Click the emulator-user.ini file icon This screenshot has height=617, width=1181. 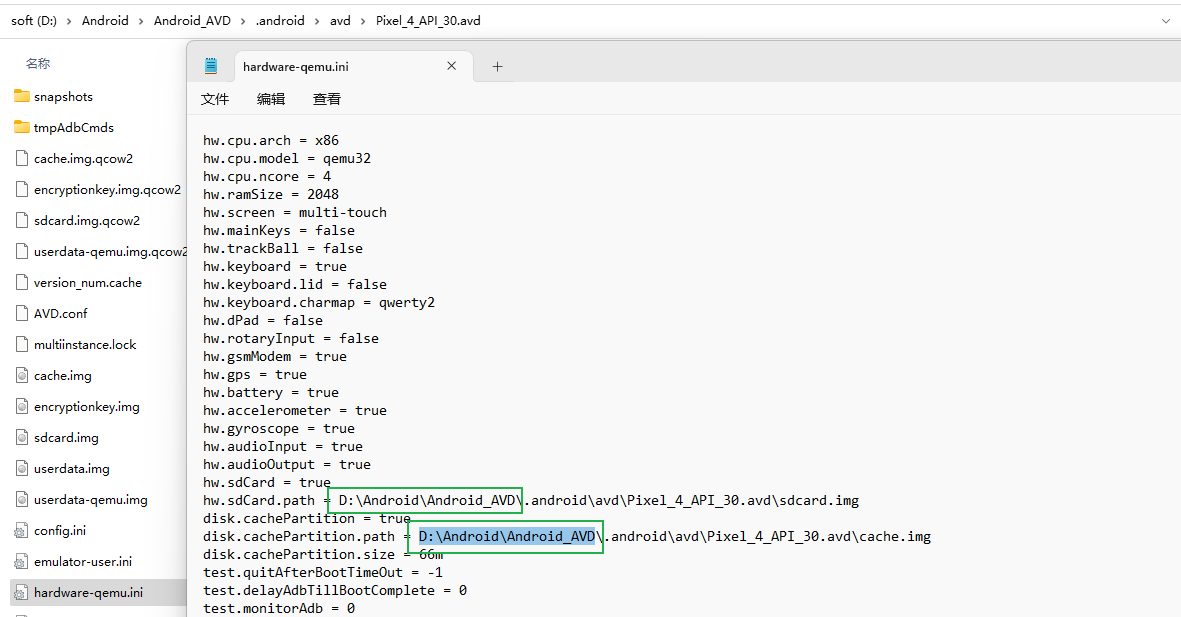click(21, 561)
